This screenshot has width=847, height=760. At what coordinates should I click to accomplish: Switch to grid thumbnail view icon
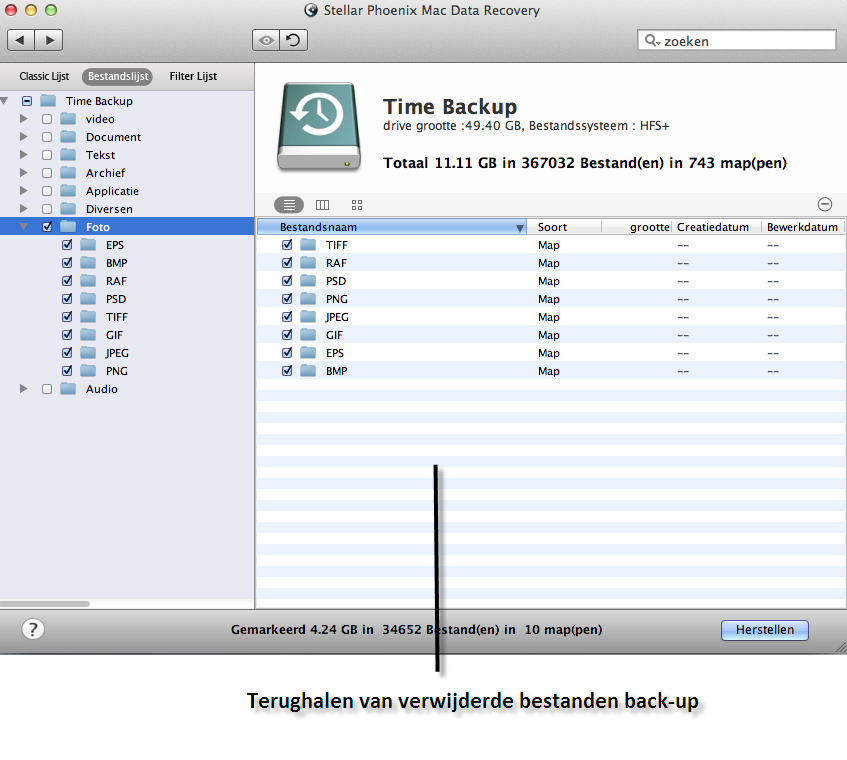click(357, 205)
